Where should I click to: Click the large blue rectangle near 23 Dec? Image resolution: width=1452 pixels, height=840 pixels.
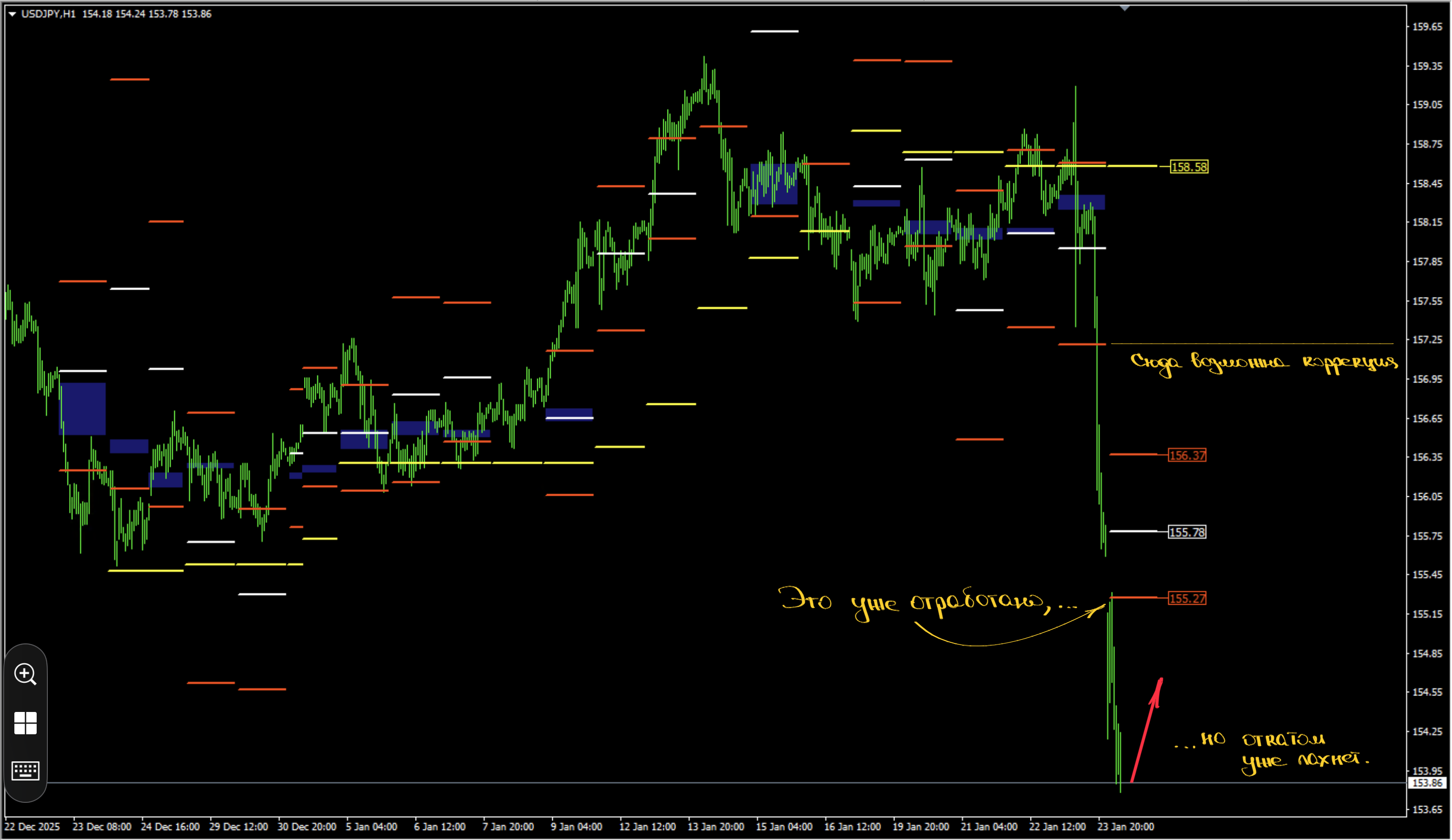82,409
